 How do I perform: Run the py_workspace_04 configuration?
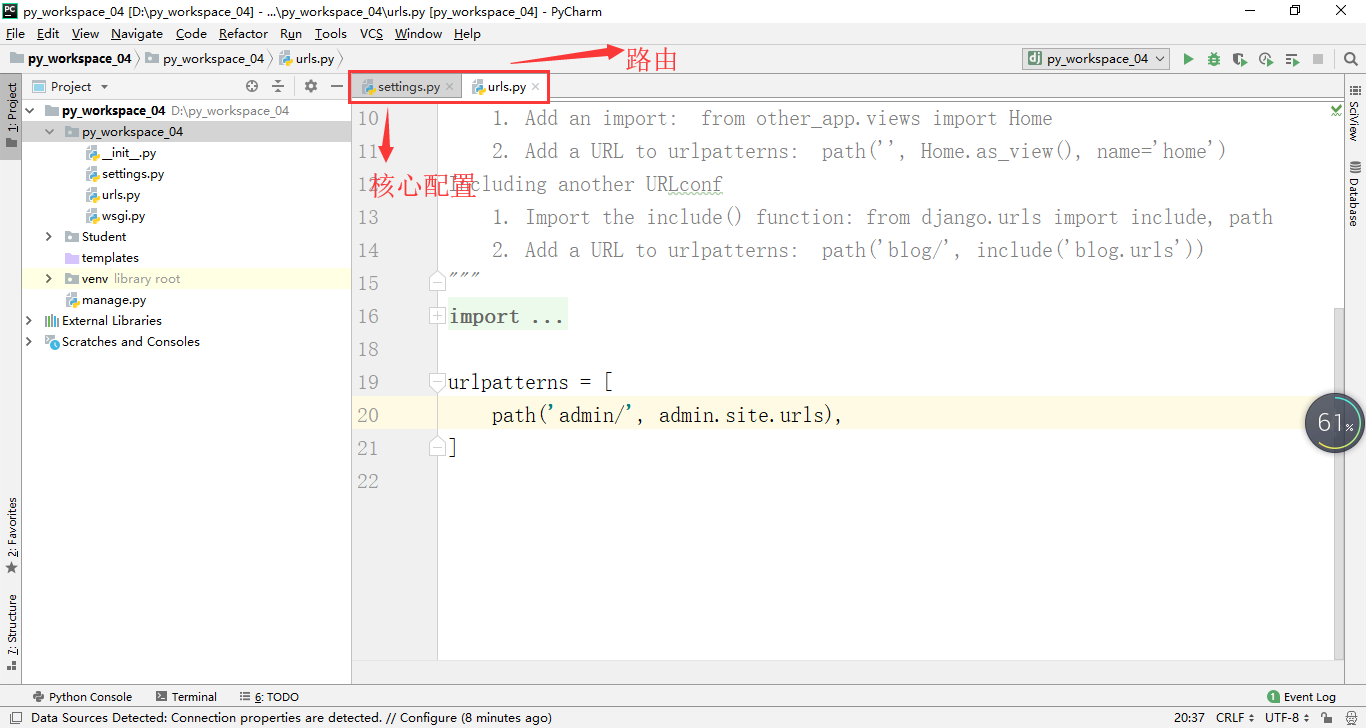tap(1188, 59)
